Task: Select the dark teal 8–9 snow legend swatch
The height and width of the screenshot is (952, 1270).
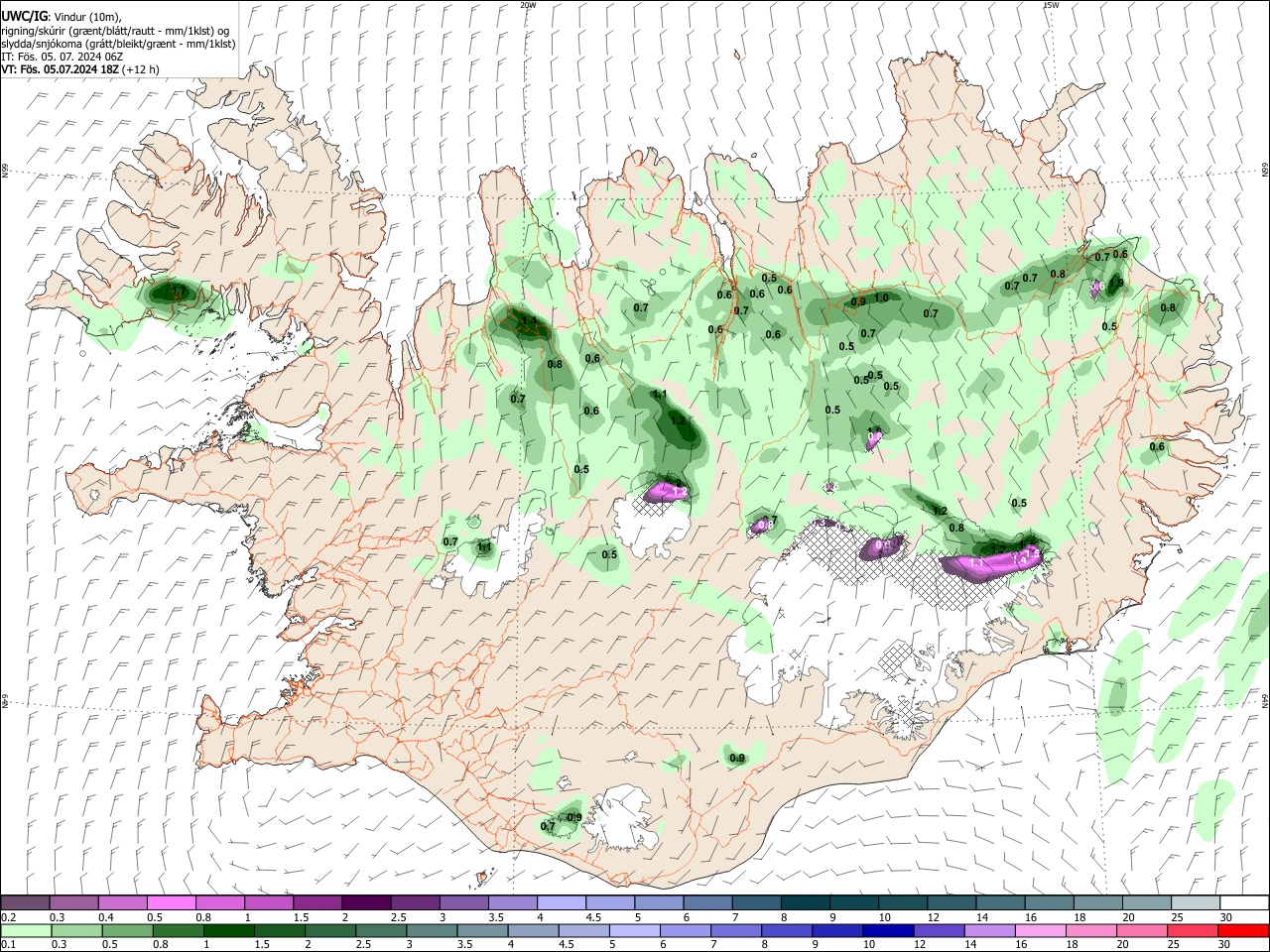Action: tap(806, 902)
